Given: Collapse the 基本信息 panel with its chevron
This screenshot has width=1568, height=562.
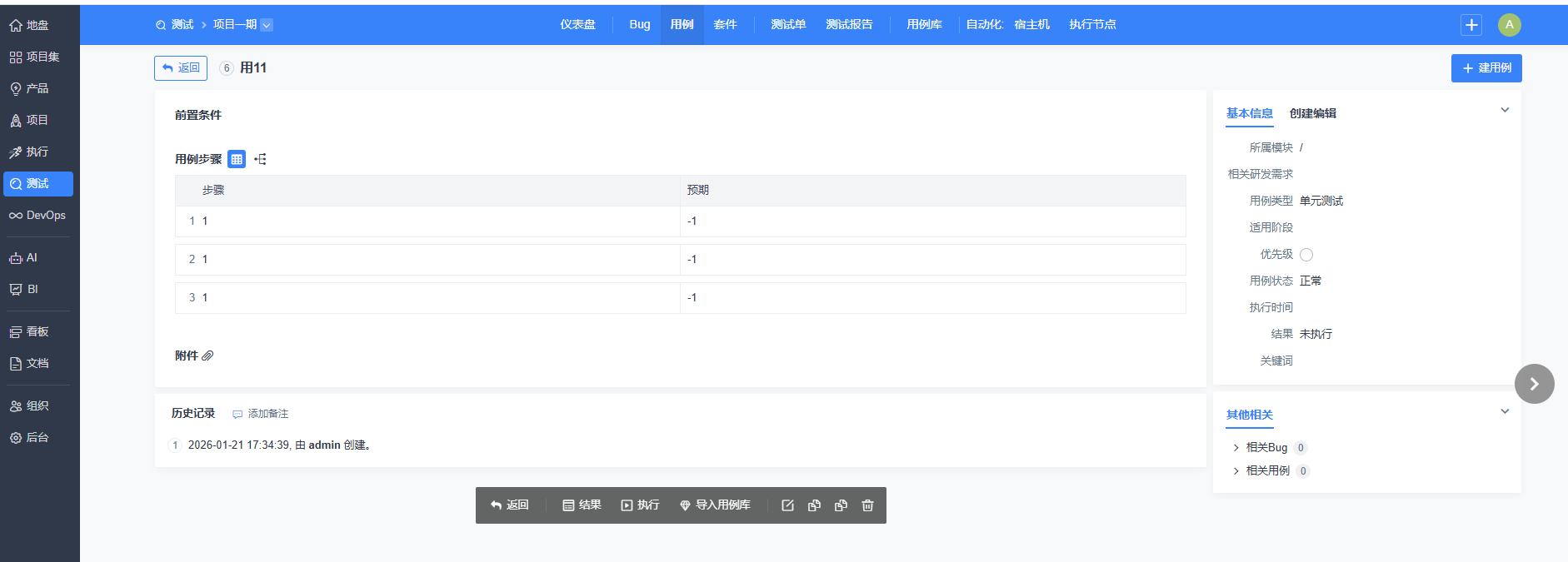Looking at the screenshot, I should tap(1505, 110).
